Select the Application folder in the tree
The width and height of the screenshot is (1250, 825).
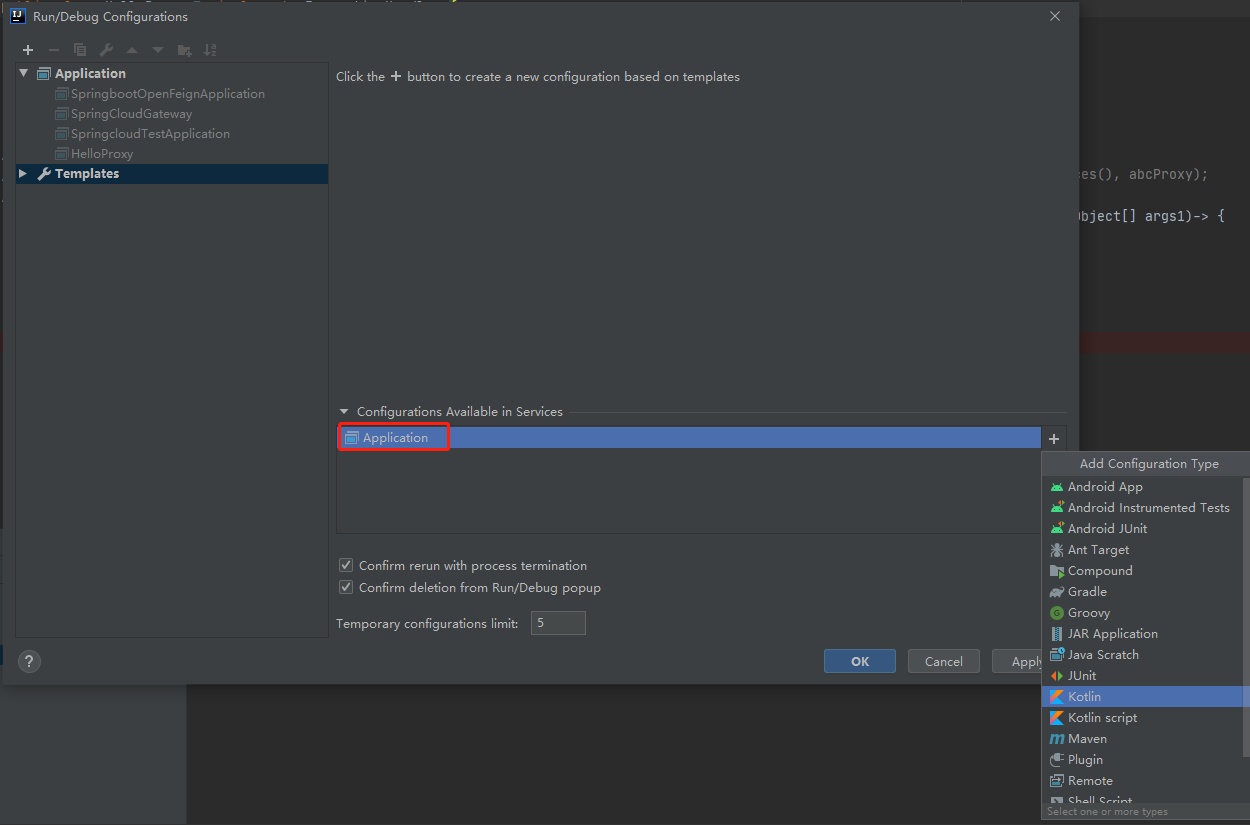pos(172,74)
